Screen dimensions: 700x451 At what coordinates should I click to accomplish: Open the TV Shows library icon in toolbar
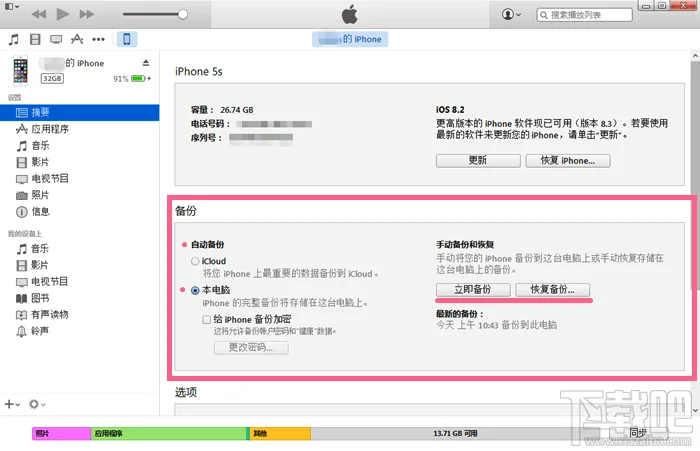[x=56, y=39]
